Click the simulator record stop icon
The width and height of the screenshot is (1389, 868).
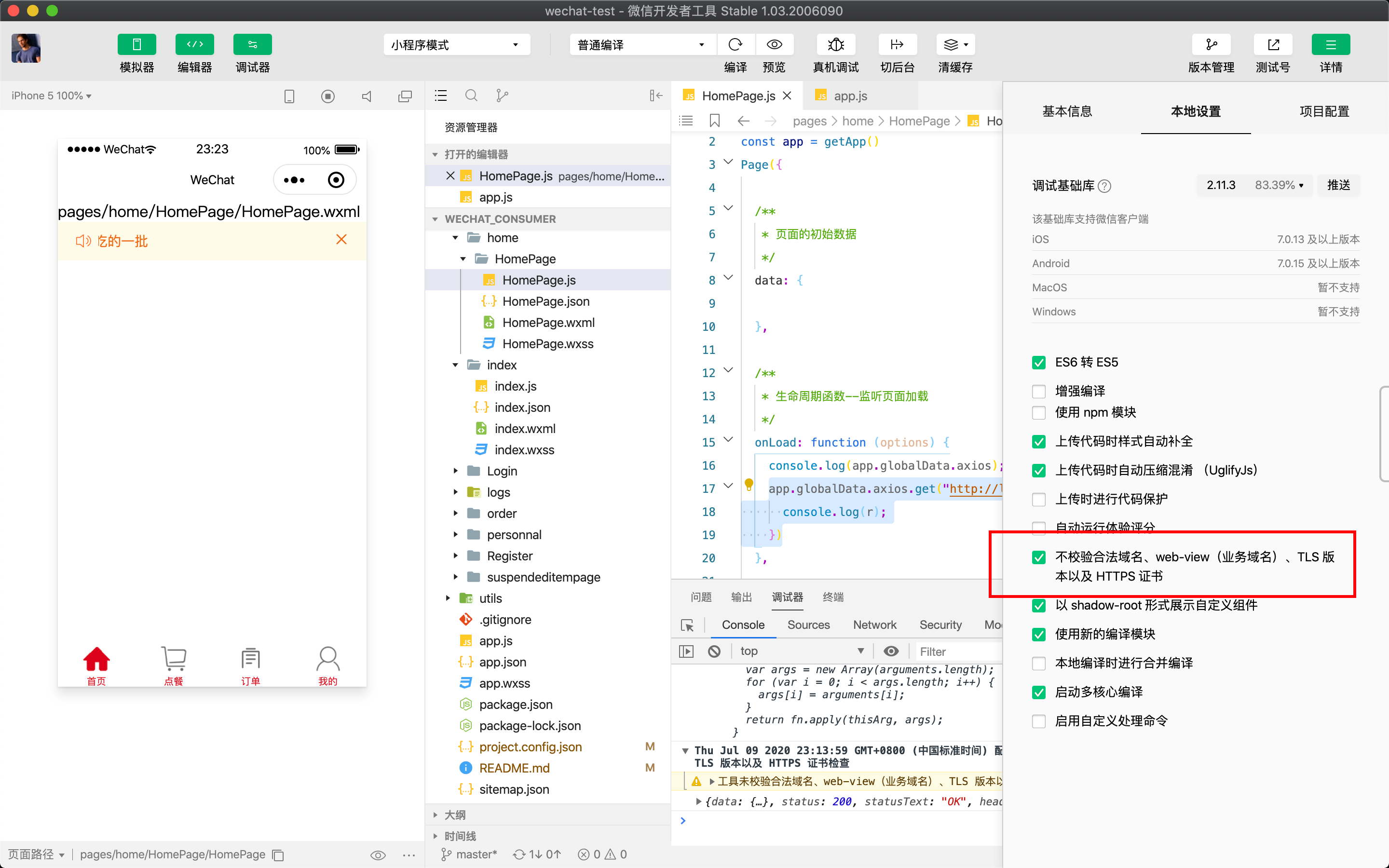(x=328, y=96)
